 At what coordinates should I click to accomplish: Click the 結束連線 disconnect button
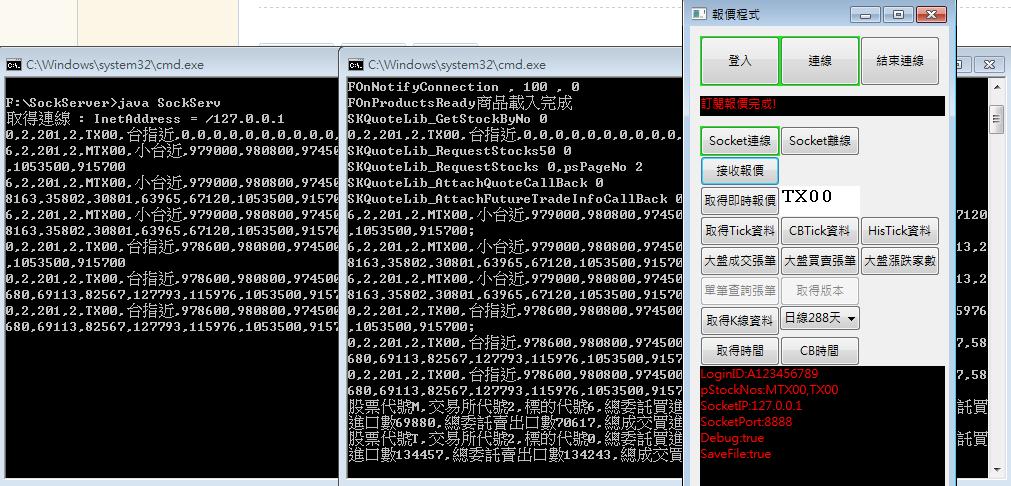899,61
